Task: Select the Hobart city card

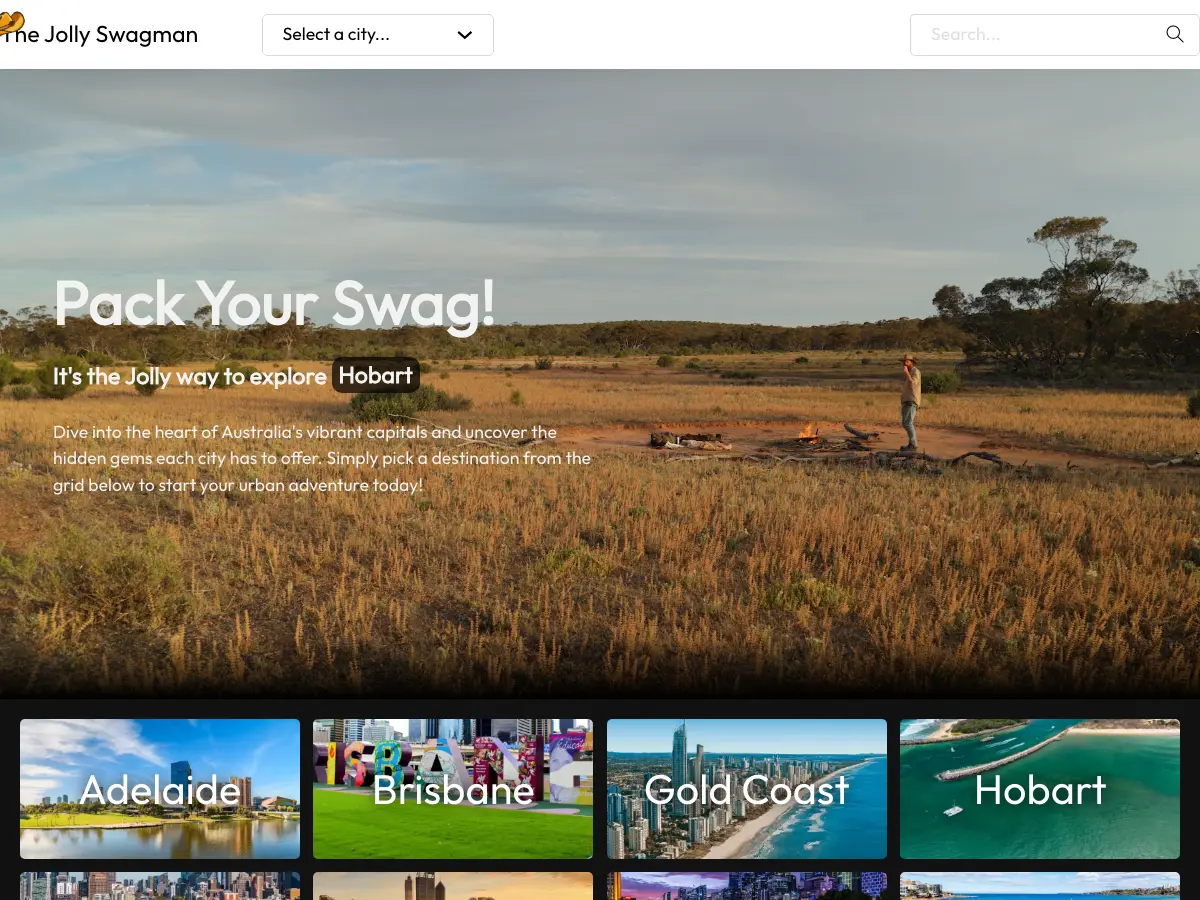Action: [x=1040, y=789]
